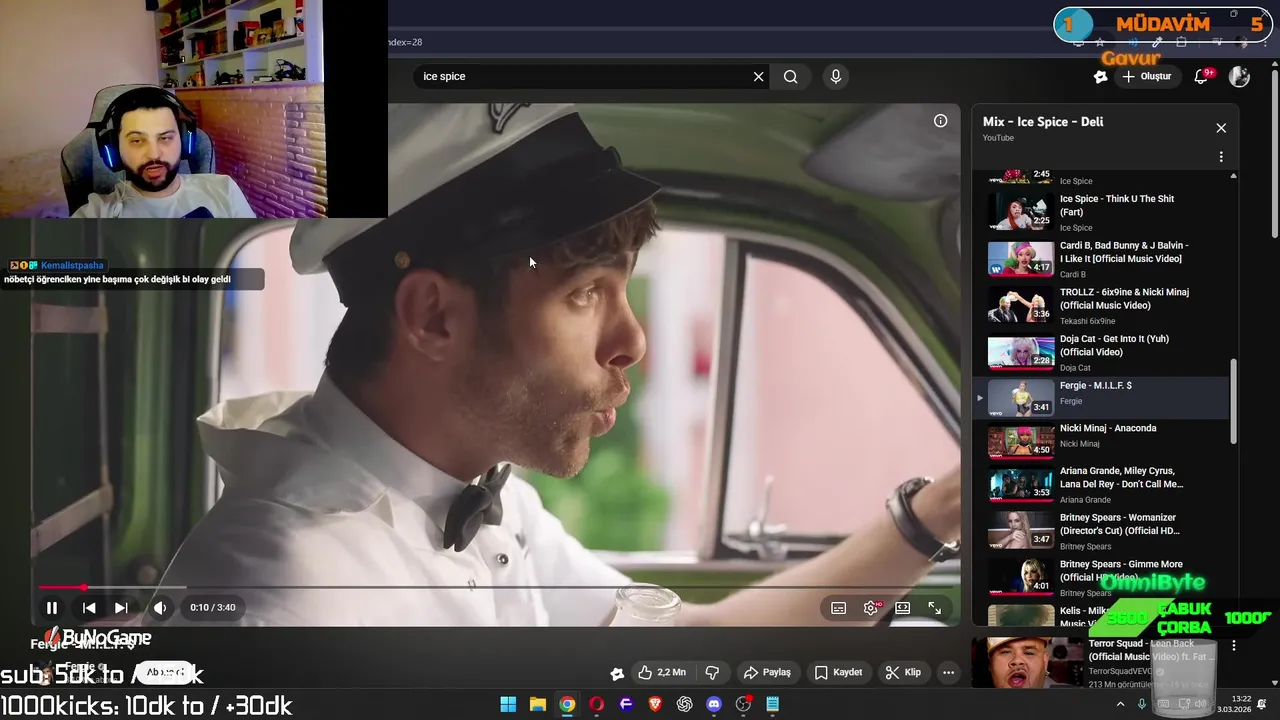Click the Mix playlist scrollbar thumb
Screen dimensions: 1280x720
click(1233, 400)
